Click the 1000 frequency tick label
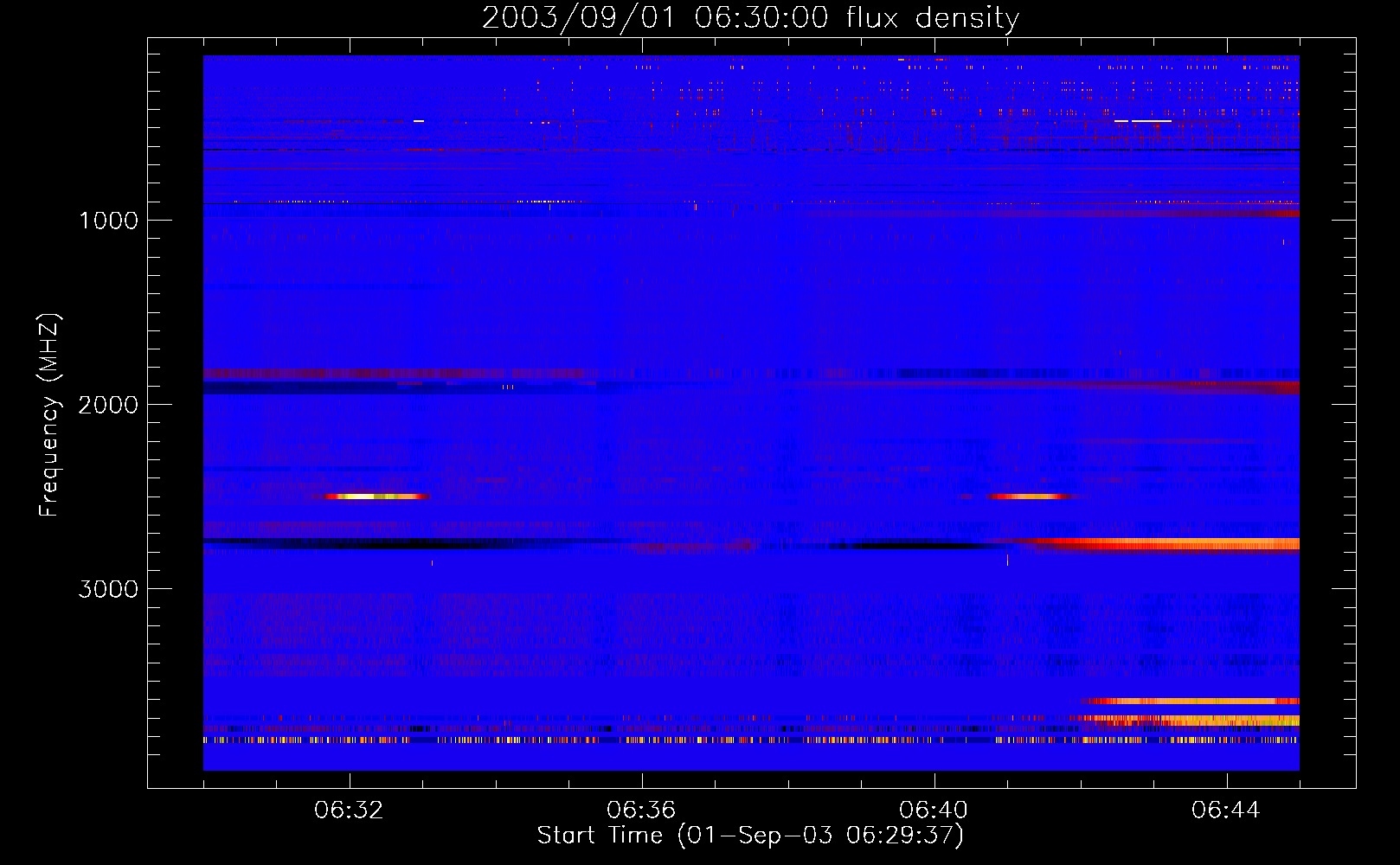This screenshot has height=865, width=1400. tap(109, 221)
